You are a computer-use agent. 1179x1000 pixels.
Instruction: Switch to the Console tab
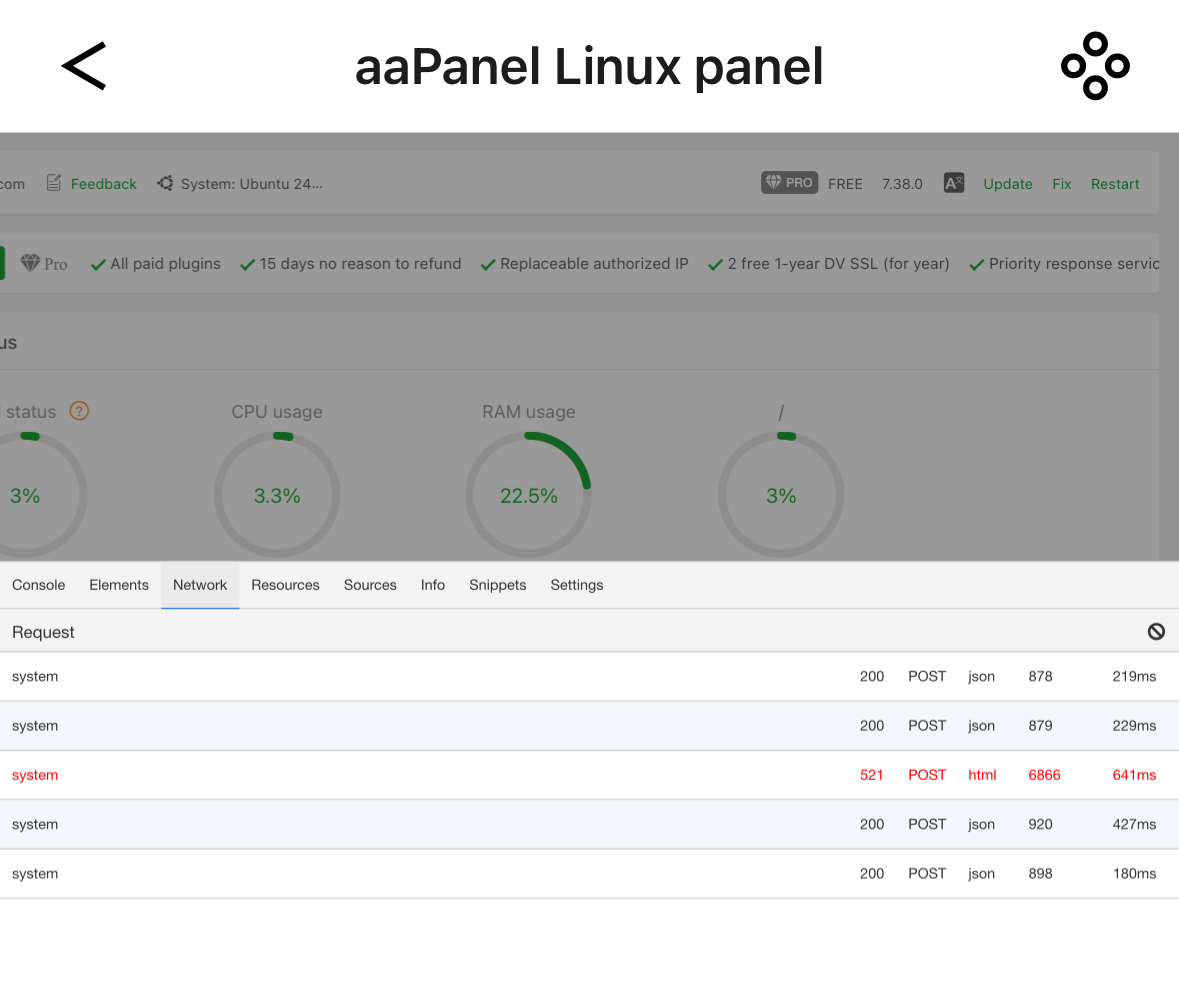point(39,585)
